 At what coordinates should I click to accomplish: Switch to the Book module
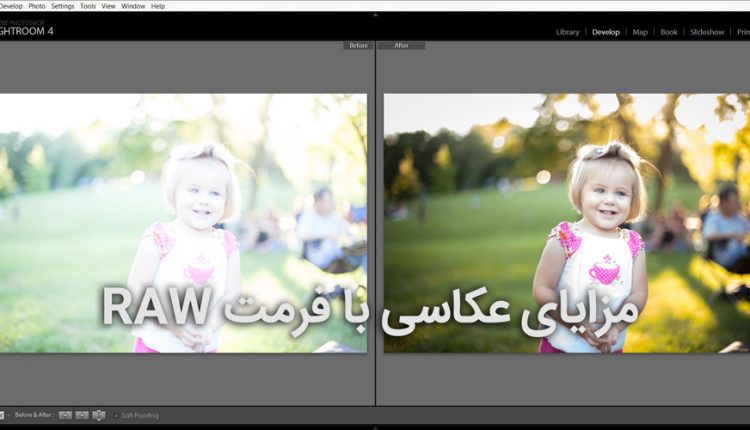669,32
